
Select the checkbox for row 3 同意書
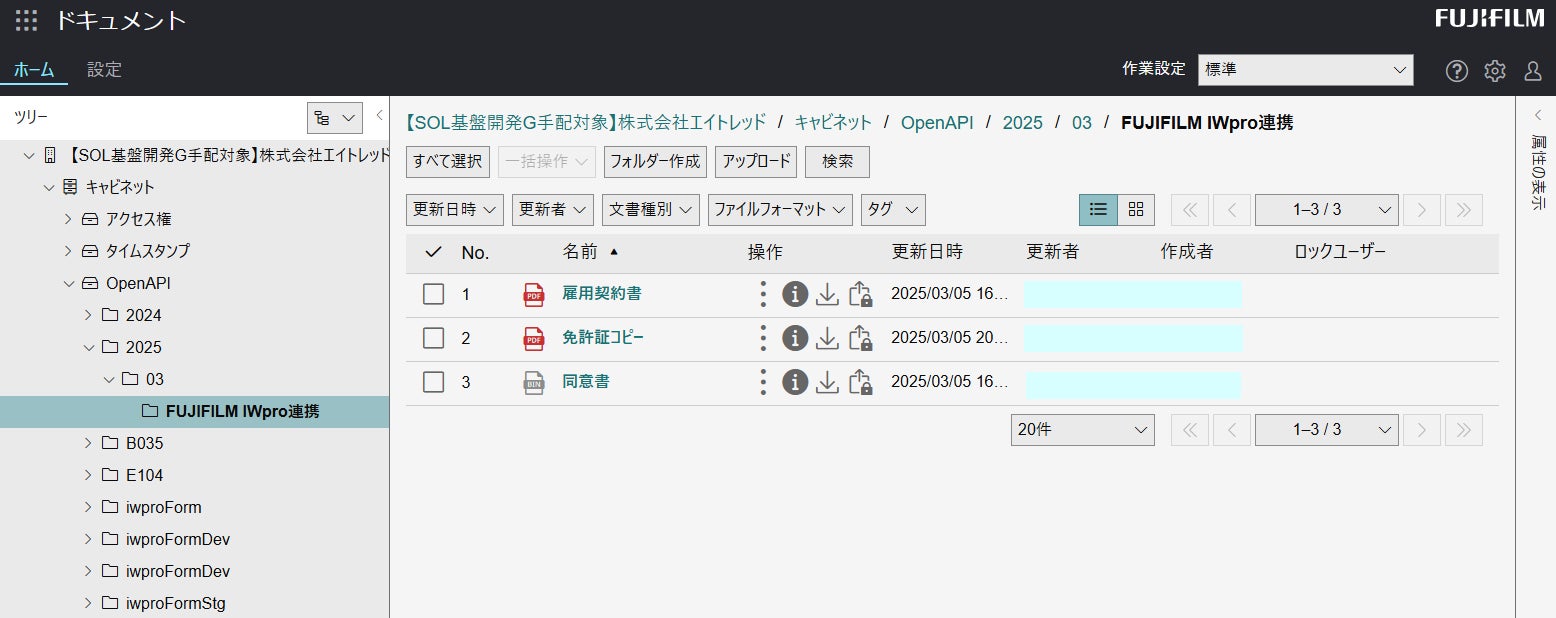click(433, 382)
